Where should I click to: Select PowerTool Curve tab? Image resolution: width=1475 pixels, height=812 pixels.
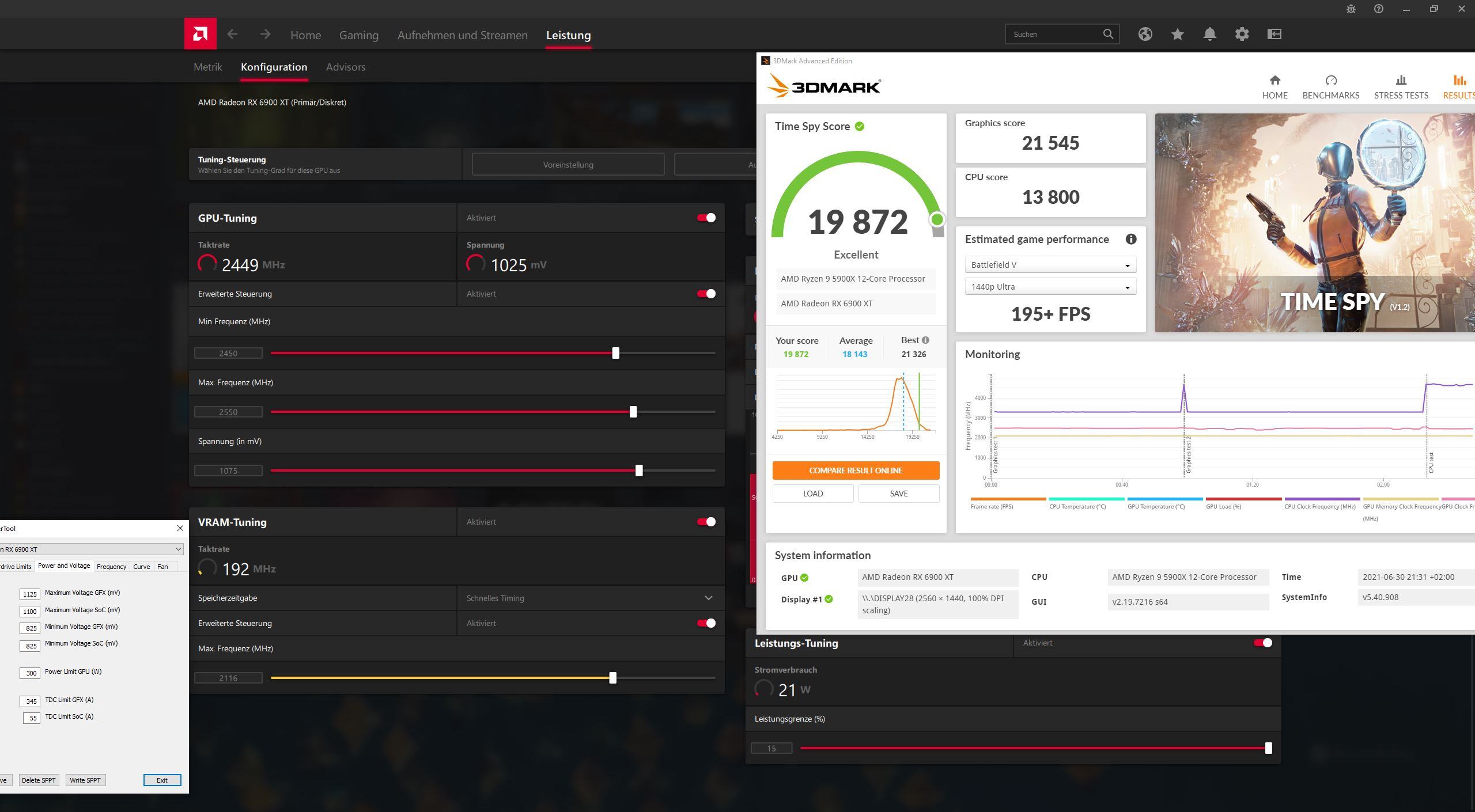(x=141, y=567)
